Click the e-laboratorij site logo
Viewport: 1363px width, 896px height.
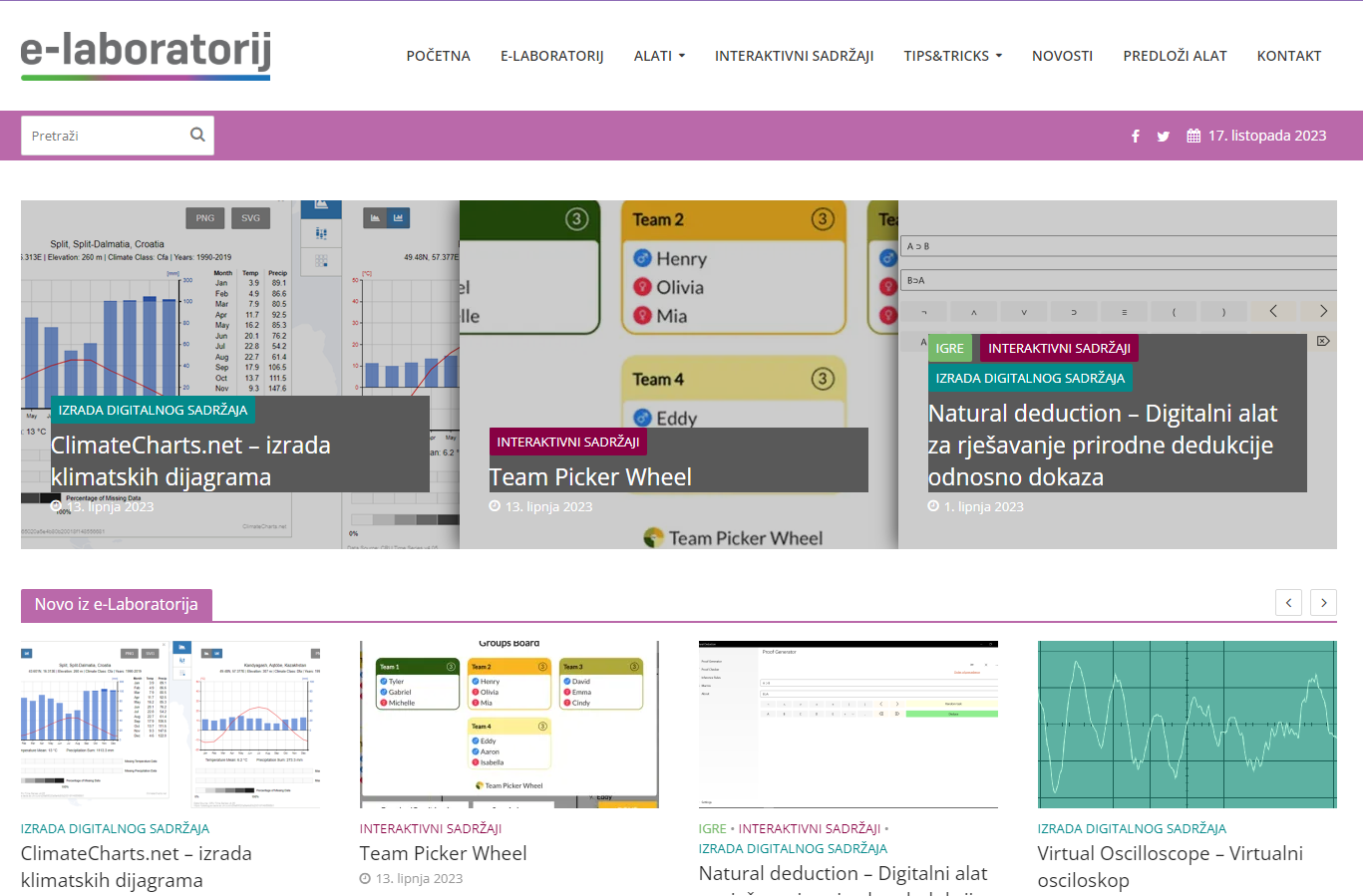pos(146,55)
